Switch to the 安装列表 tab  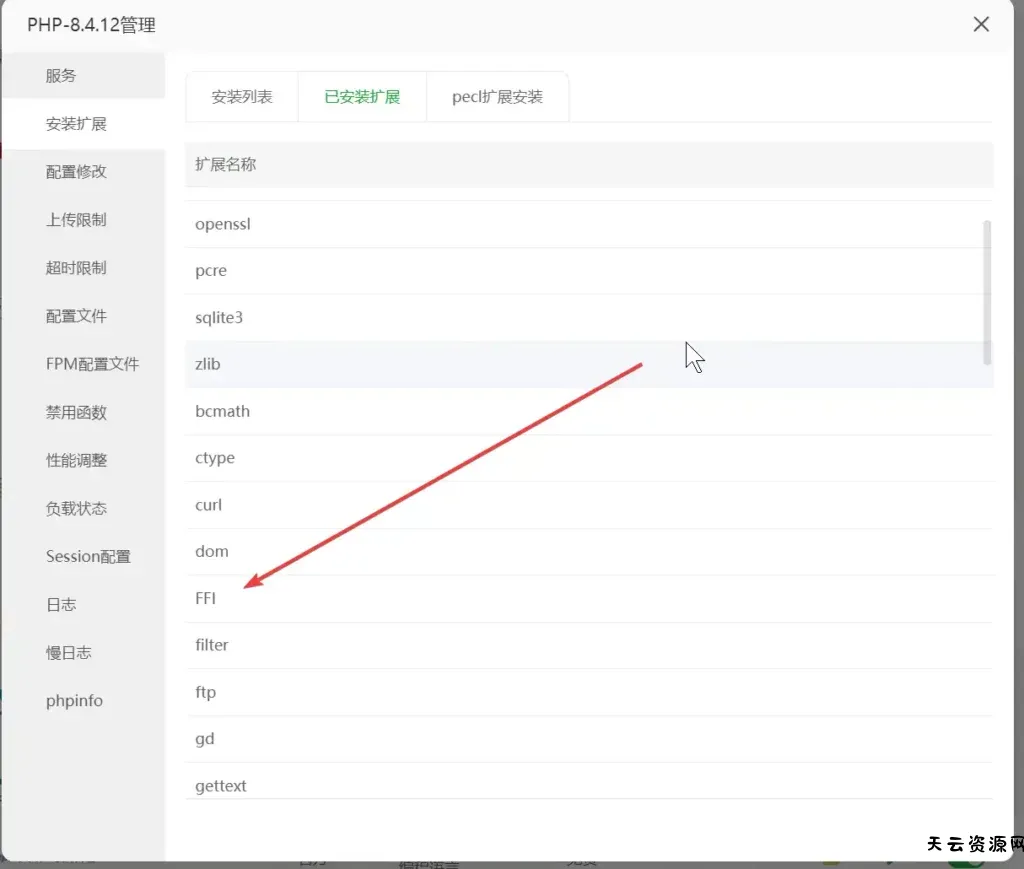242,97
